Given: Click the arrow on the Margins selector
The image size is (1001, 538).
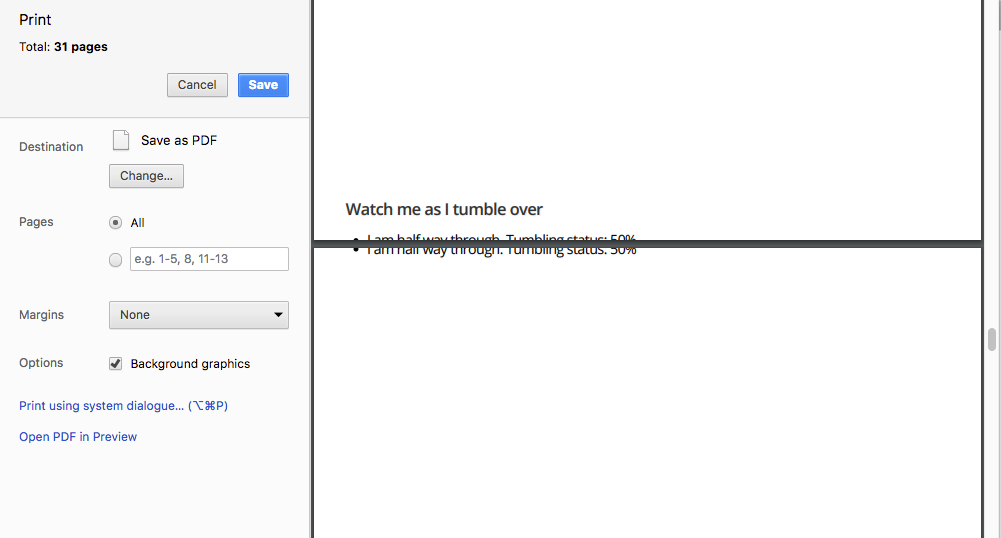Looking at the screenshot, I should (278, 315).
